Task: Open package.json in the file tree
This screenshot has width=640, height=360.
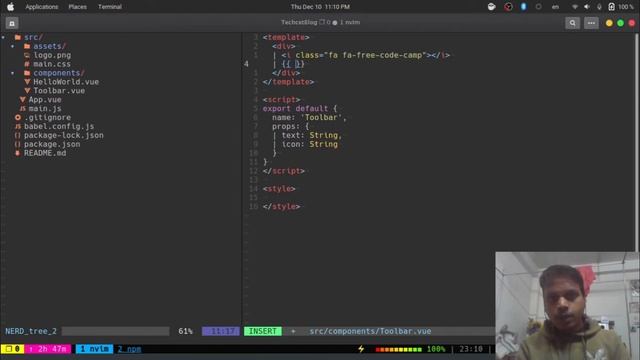Action: coord(52,144)
